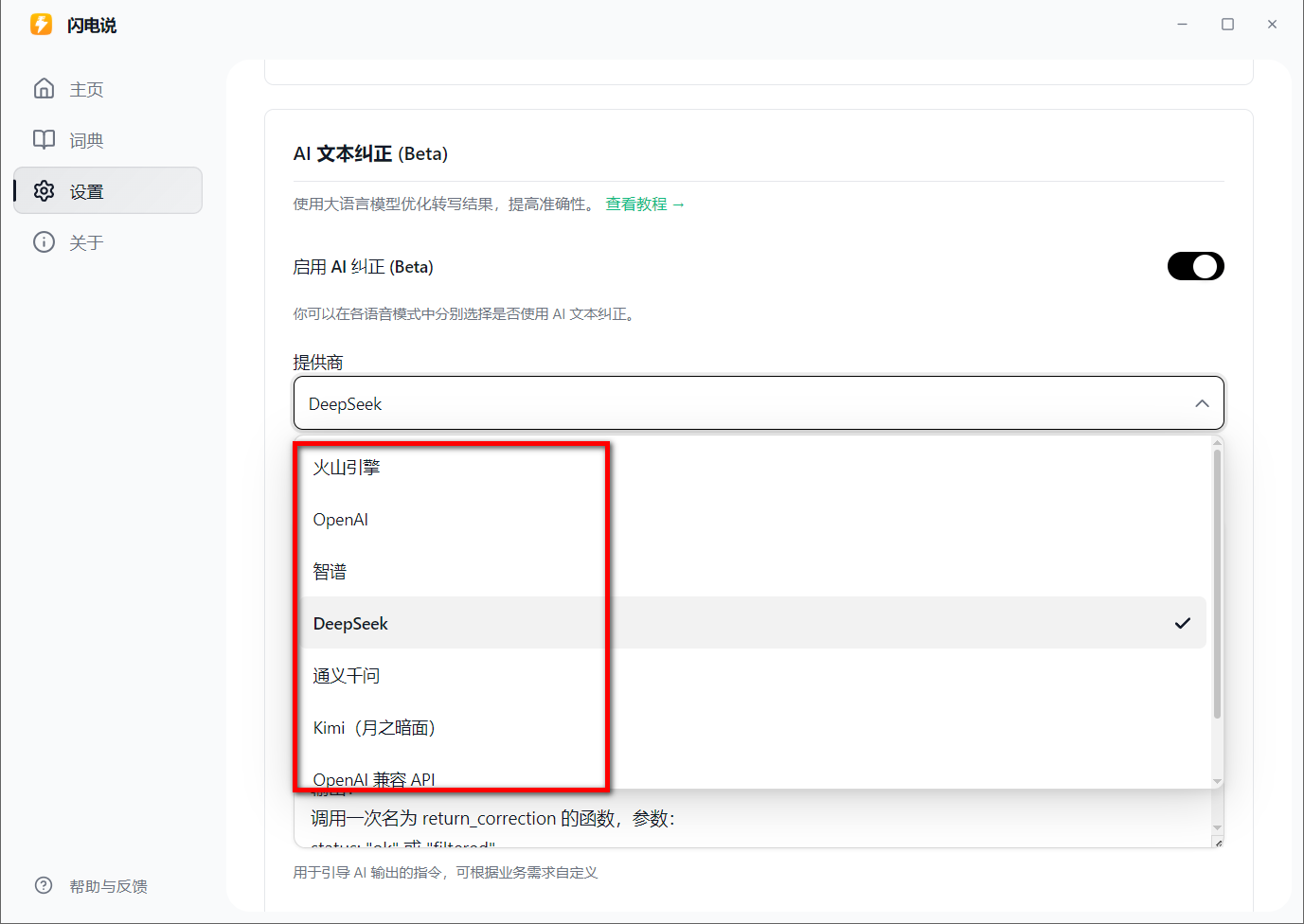Click the 设置 gear icon in sidebar

(x=44, y=190)
